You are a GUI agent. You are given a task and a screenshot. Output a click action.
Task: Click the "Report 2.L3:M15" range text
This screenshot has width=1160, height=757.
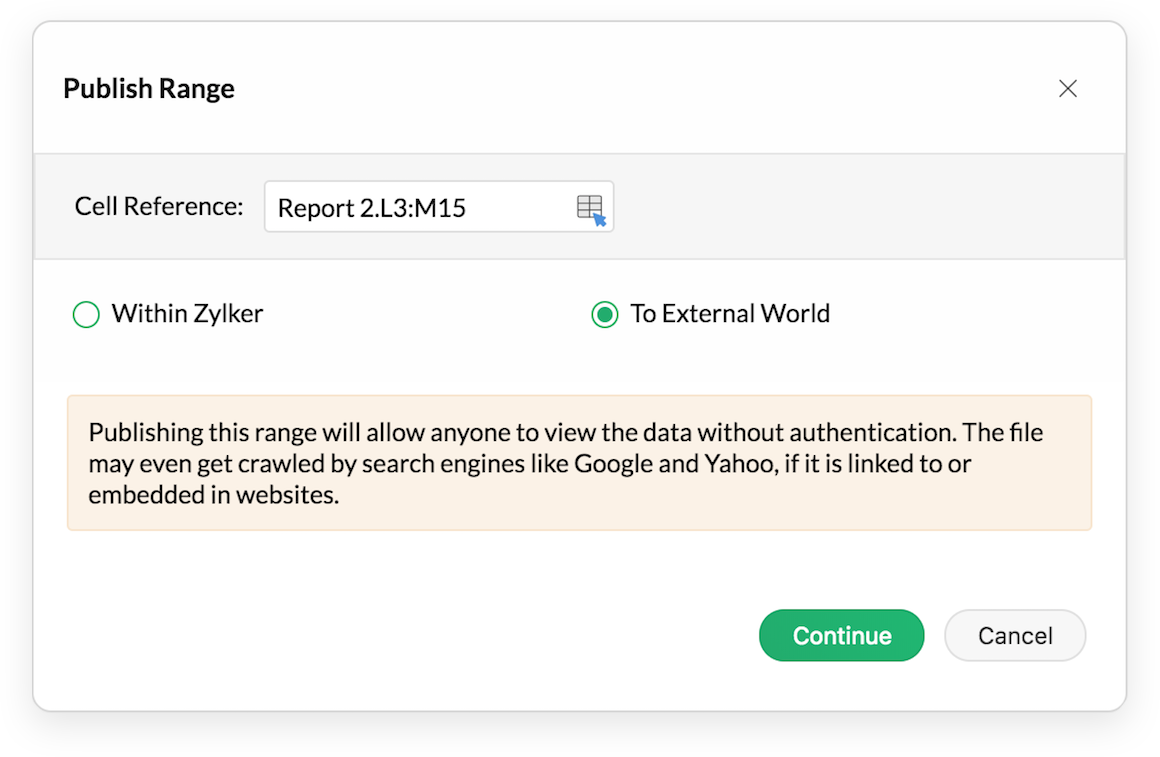(372, 208)
